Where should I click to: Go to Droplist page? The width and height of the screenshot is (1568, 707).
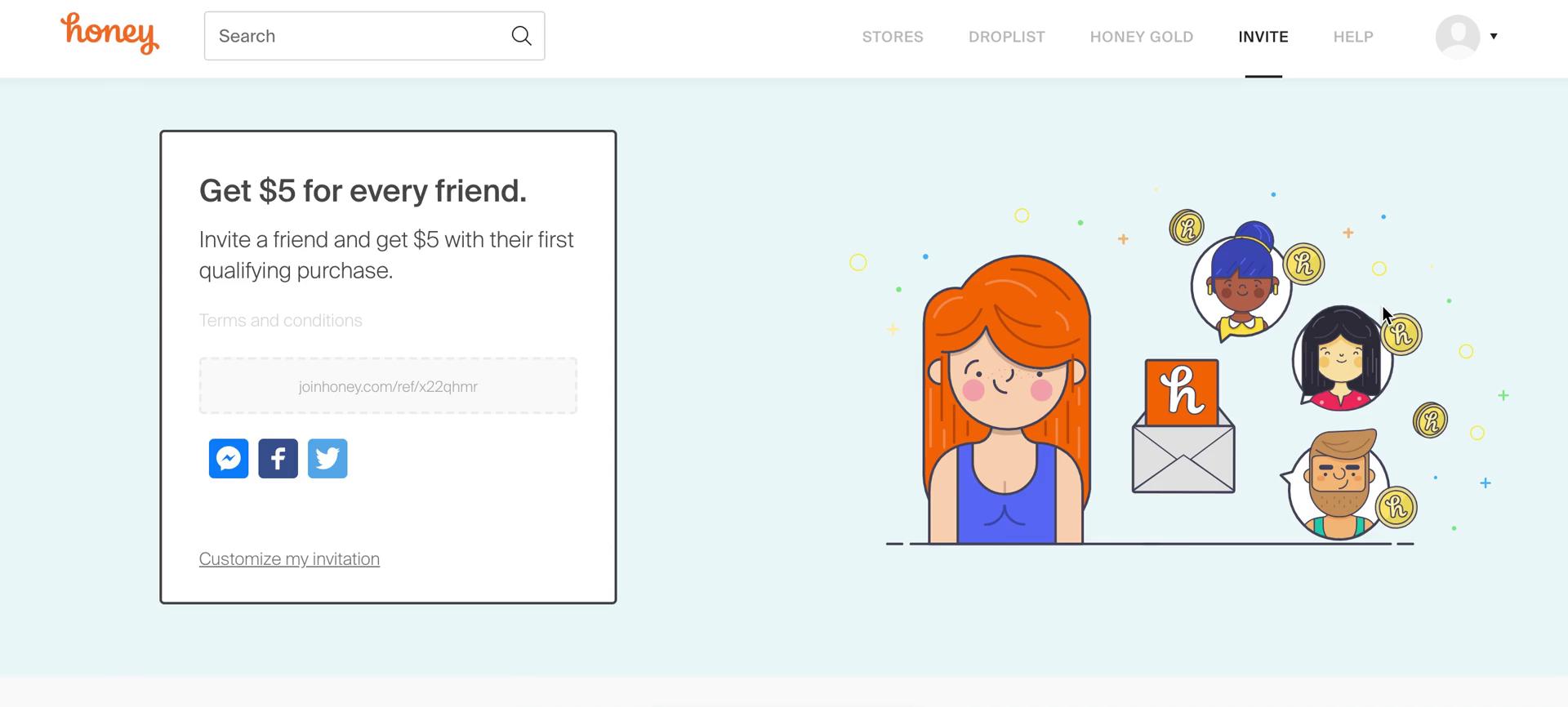(1007, 37)
